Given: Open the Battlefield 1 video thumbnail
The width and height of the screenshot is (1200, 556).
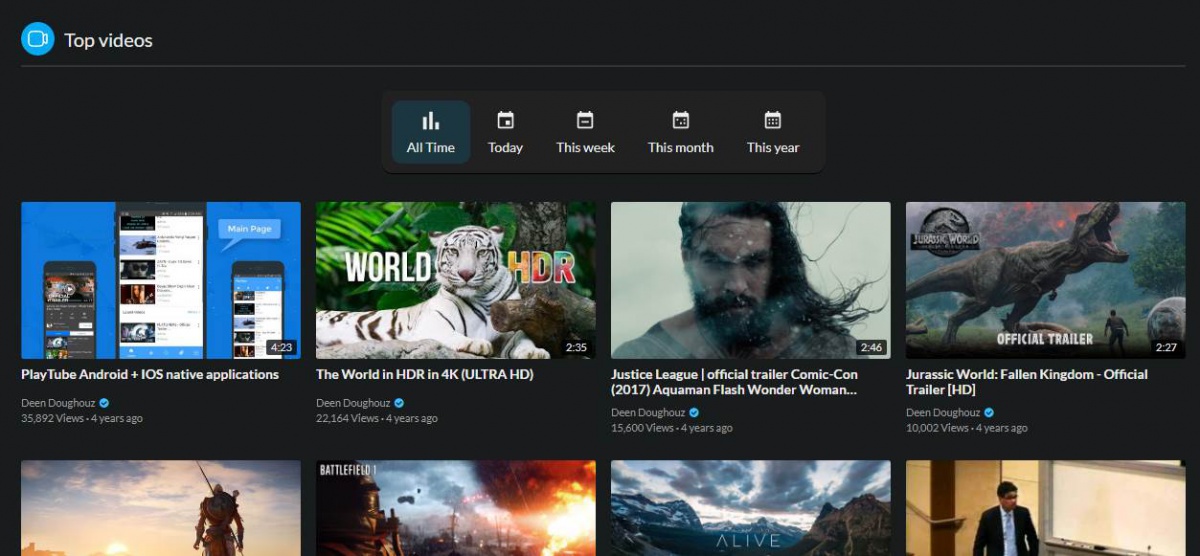Looking at the screenshot, I should point(455,508).
